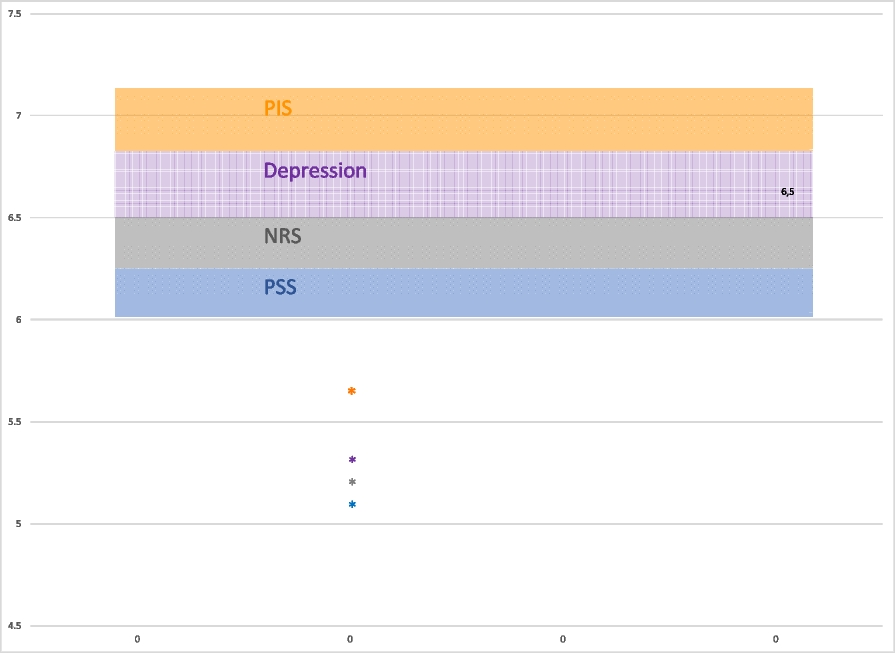Select the blue asterisk data point
Image resolution: width=895 pixels, height=653 pixels.
click(x=352, y=504)
